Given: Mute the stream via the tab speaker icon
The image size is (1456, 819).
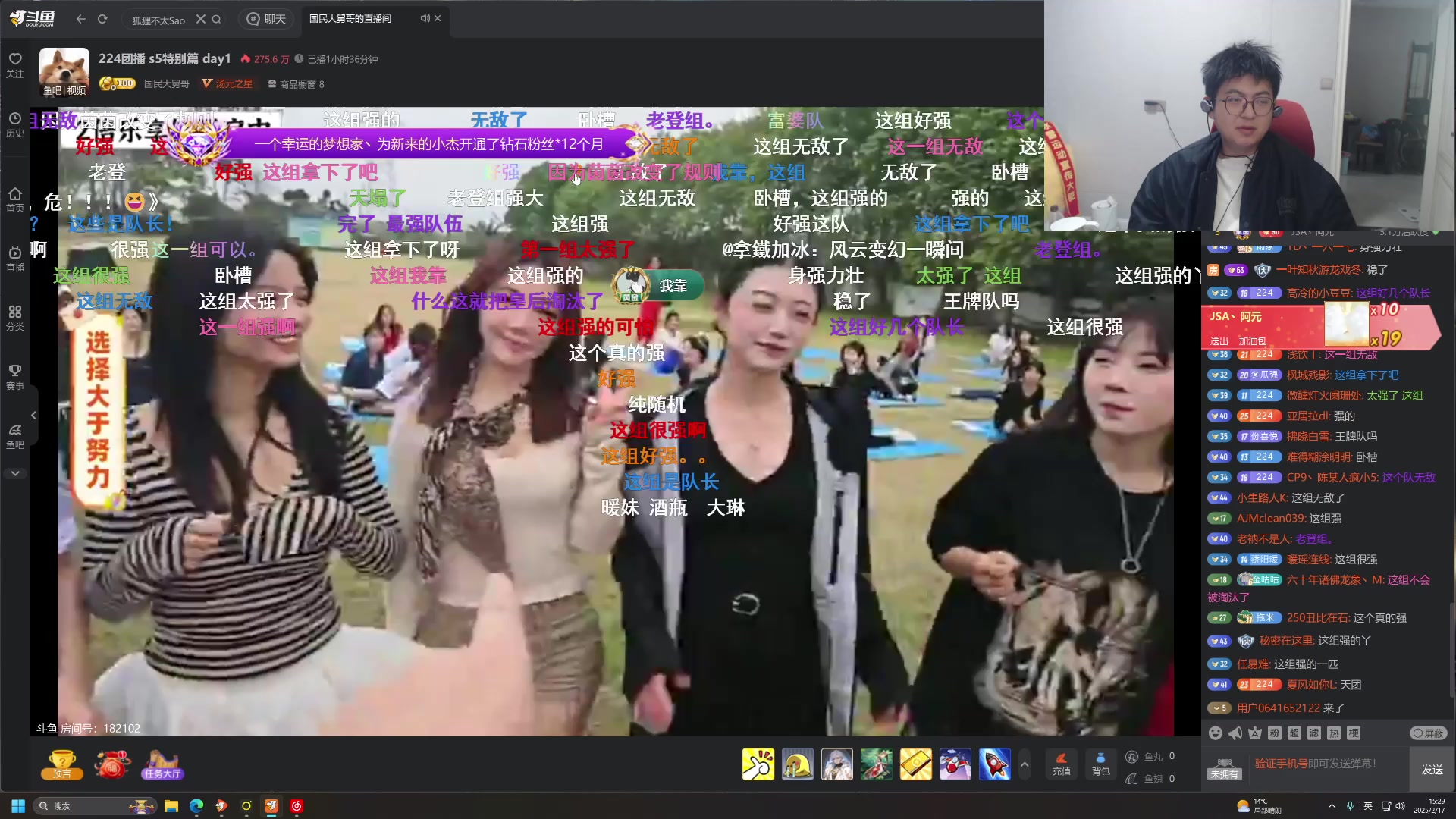Looking at the screenshot, I should [425, 19].
